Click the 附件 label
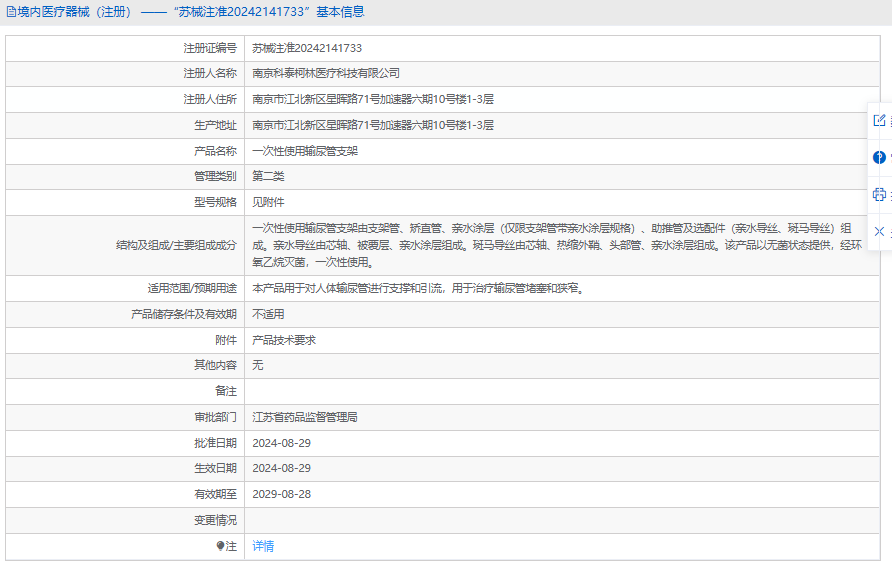892x570 pixels. (226, 340)
